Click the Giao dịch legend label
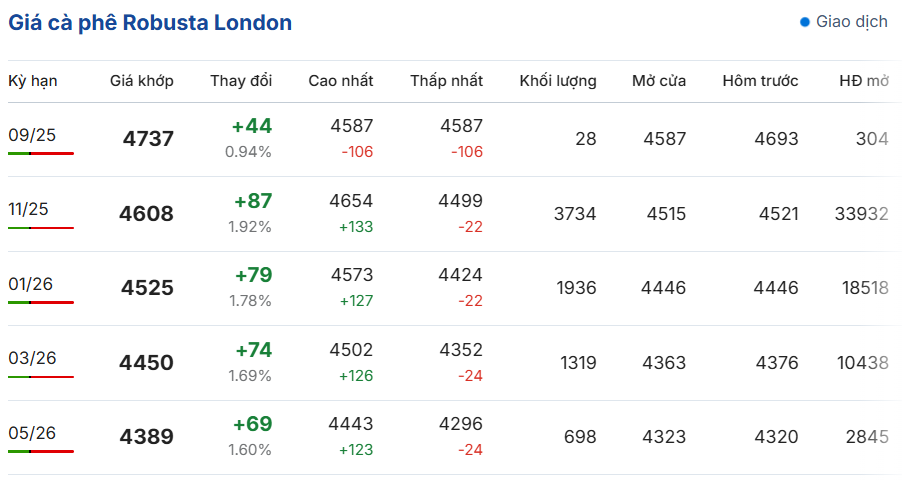Image resolution: width=906 pixels, height=481 pixels. click(852, 22)
